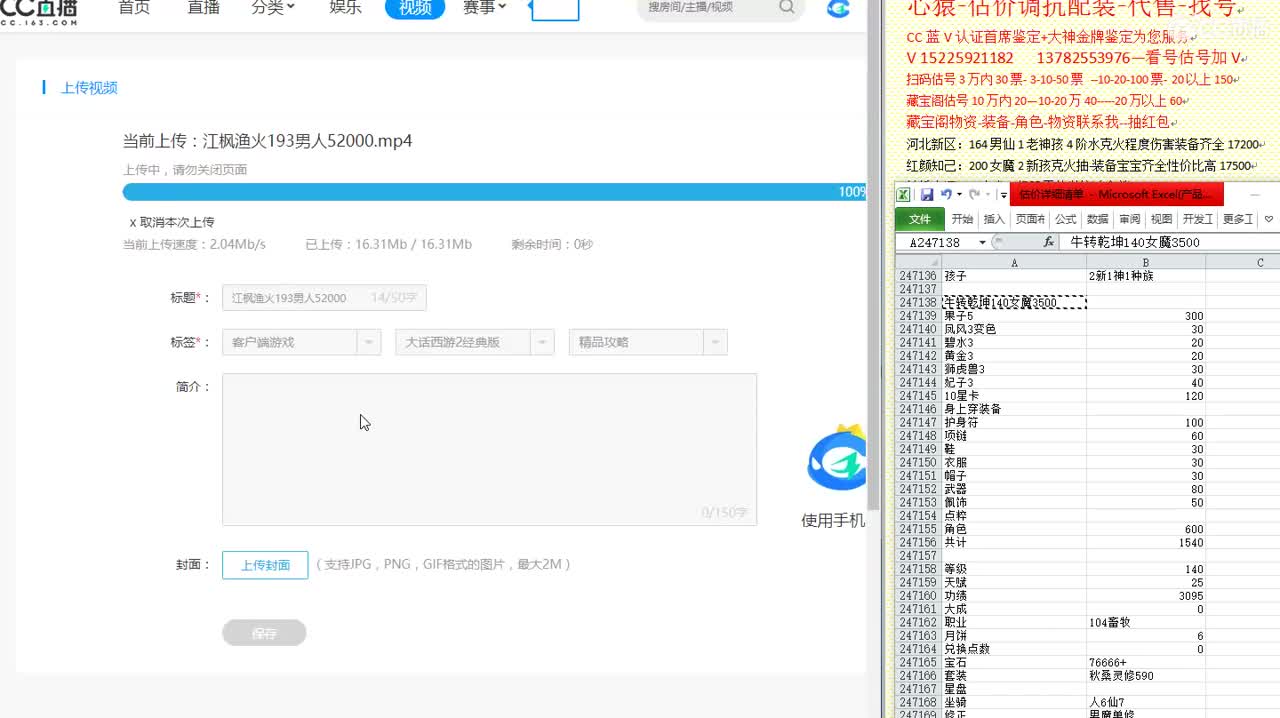Select the highlighted 视频 navigation tab
Image resolution: width=1280 pixels, height=718 pixels.
pyautogui.click(x=415, y=8)
